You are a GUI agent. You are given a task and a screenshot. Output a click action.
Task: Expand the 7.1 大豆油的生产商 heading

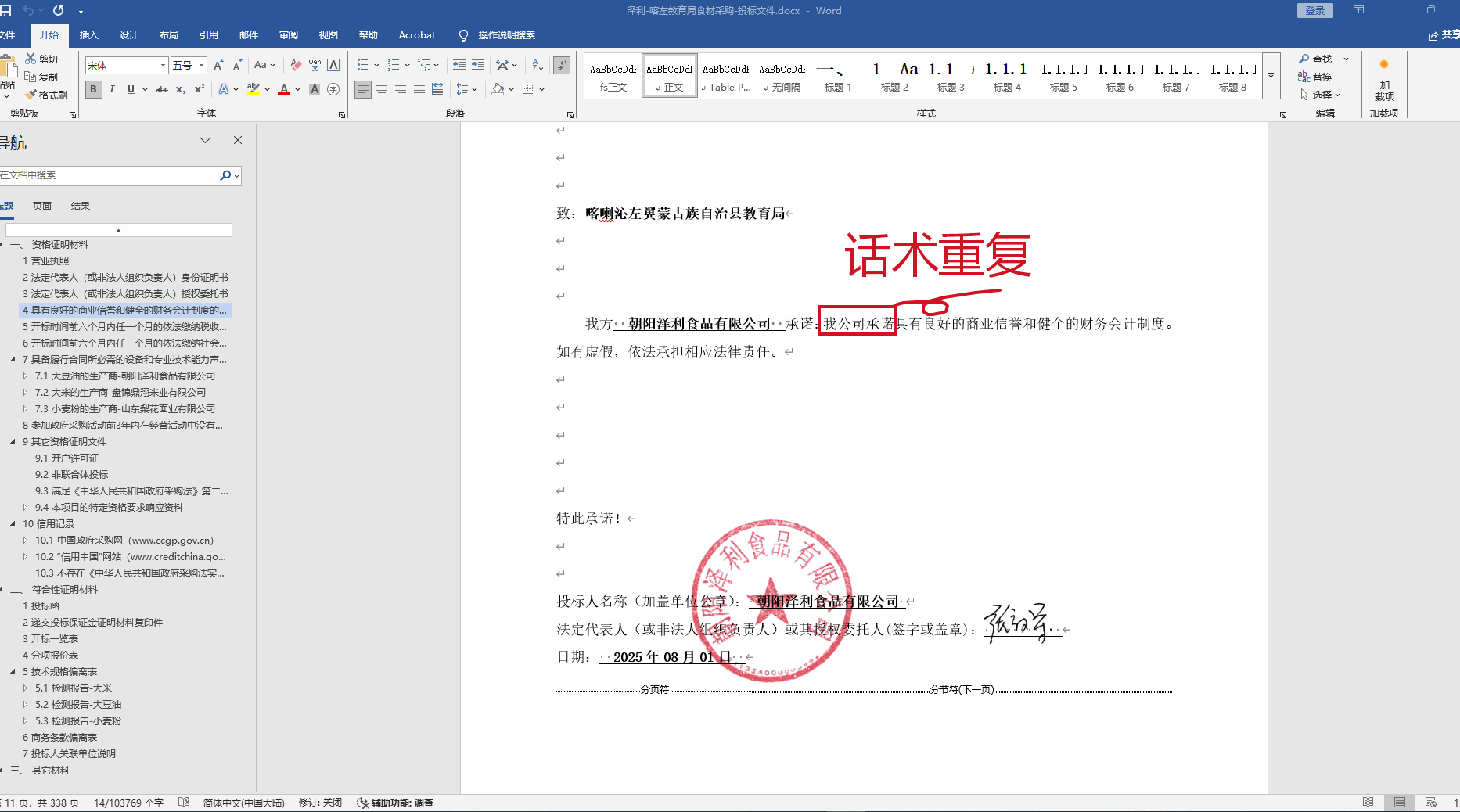[25, 376]
